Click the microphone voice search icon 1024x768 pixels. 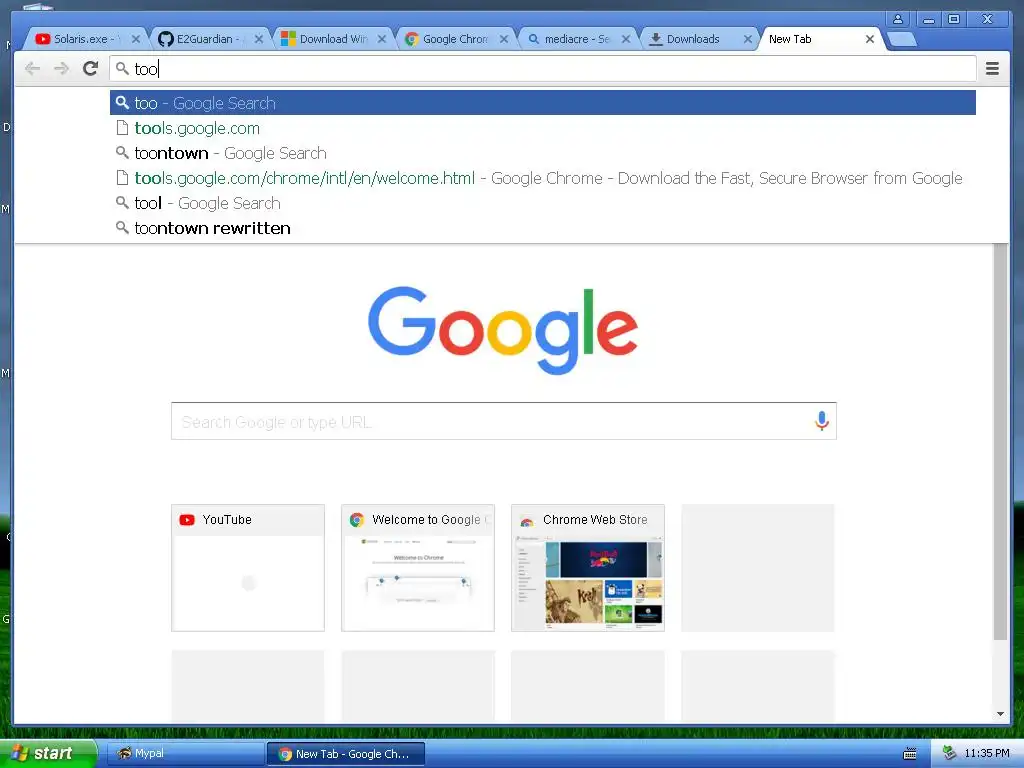[x=822, y=421]
